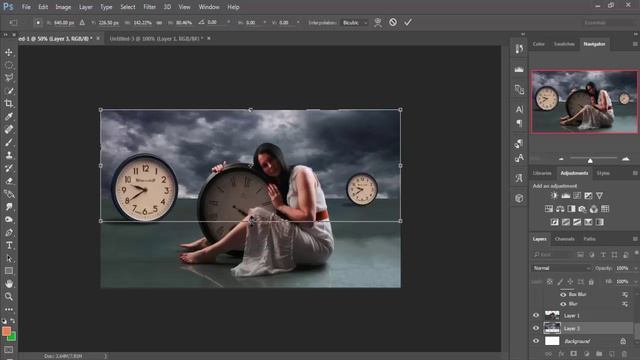This screenshot has height=360, width=640.
Task: Create a new group folder in Layers
Action: tap(599, 353)
